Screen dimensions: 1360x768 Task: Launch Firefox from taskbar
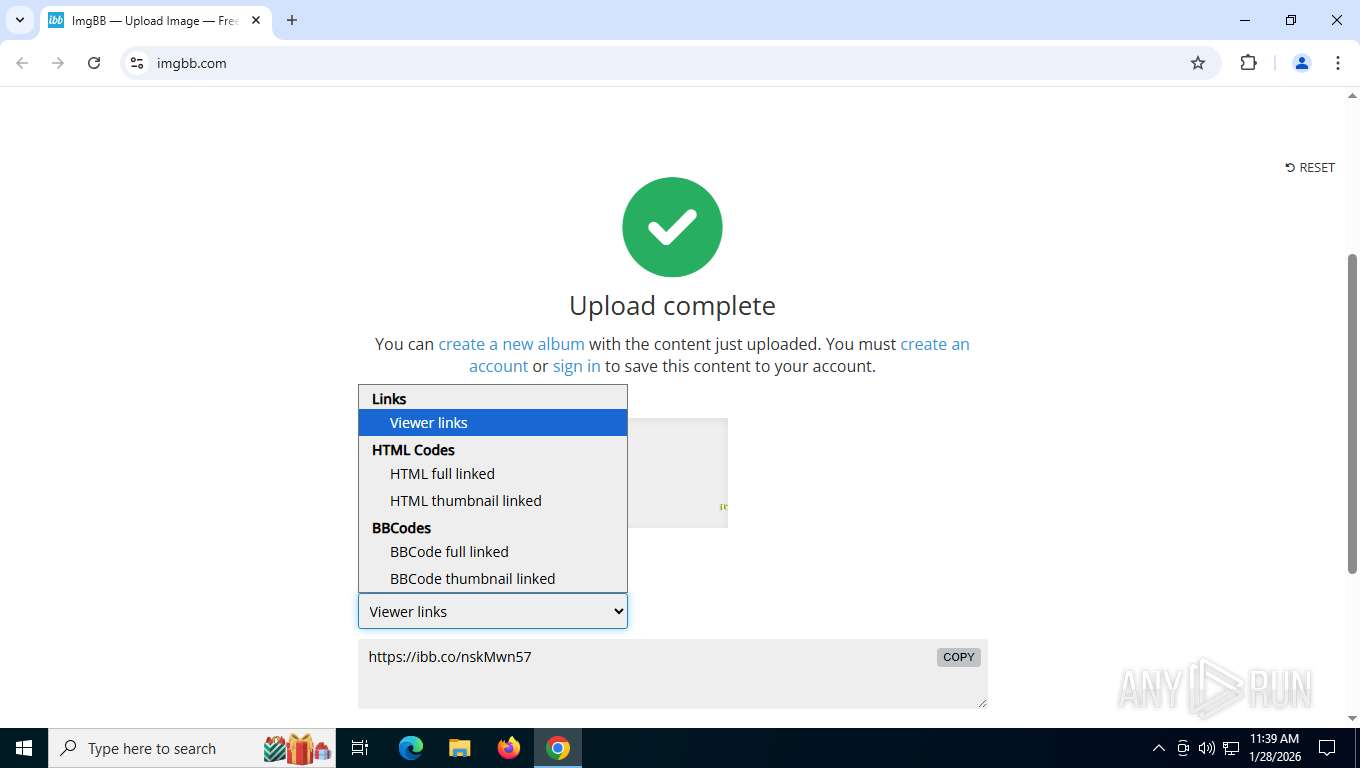coord(509,748)
